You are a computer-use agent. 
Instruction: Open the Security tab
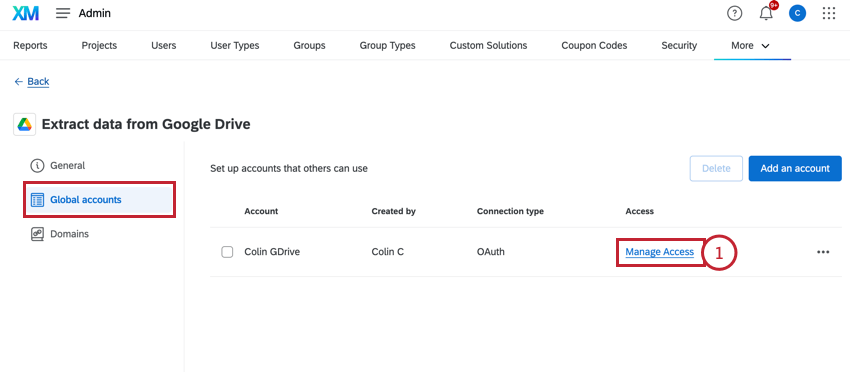[679, 46]
